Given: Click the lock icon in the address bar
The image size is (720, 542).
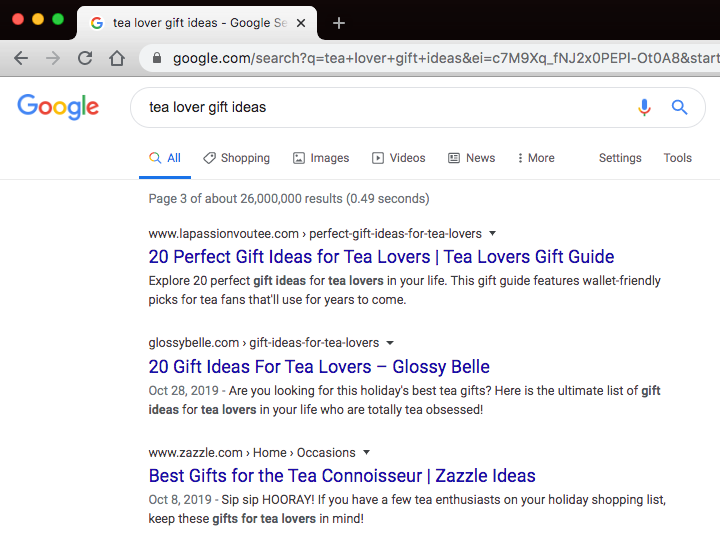Looking at the screenshot, I should point(157,58).
